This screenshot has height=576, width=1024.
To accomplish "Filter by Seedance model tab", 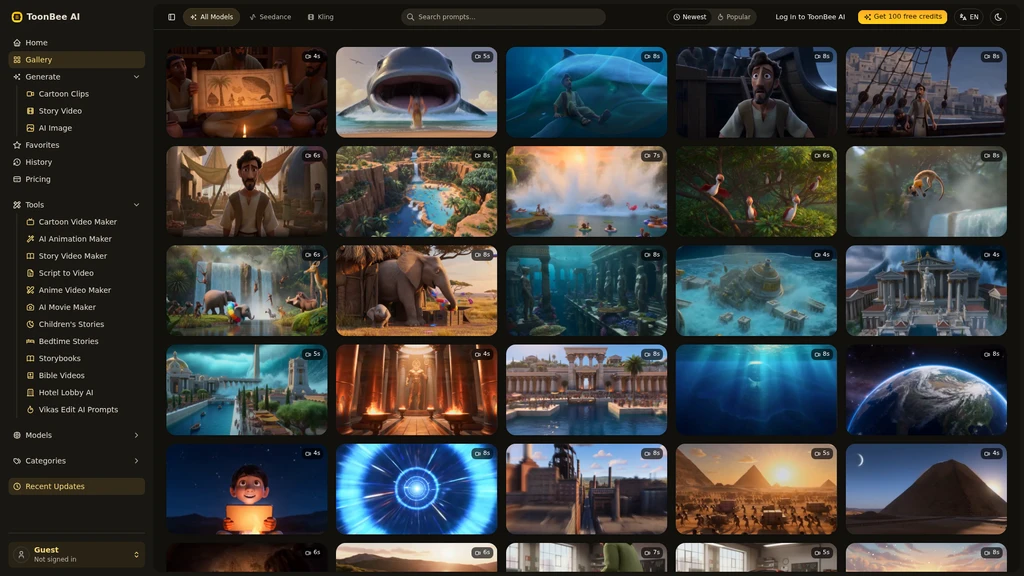I will coord(270,17).
